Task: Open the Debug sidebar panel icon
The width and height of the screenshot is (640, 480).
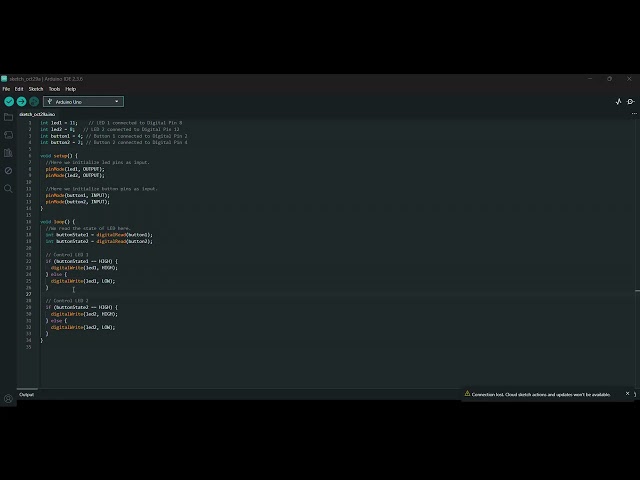Action: 8,171
